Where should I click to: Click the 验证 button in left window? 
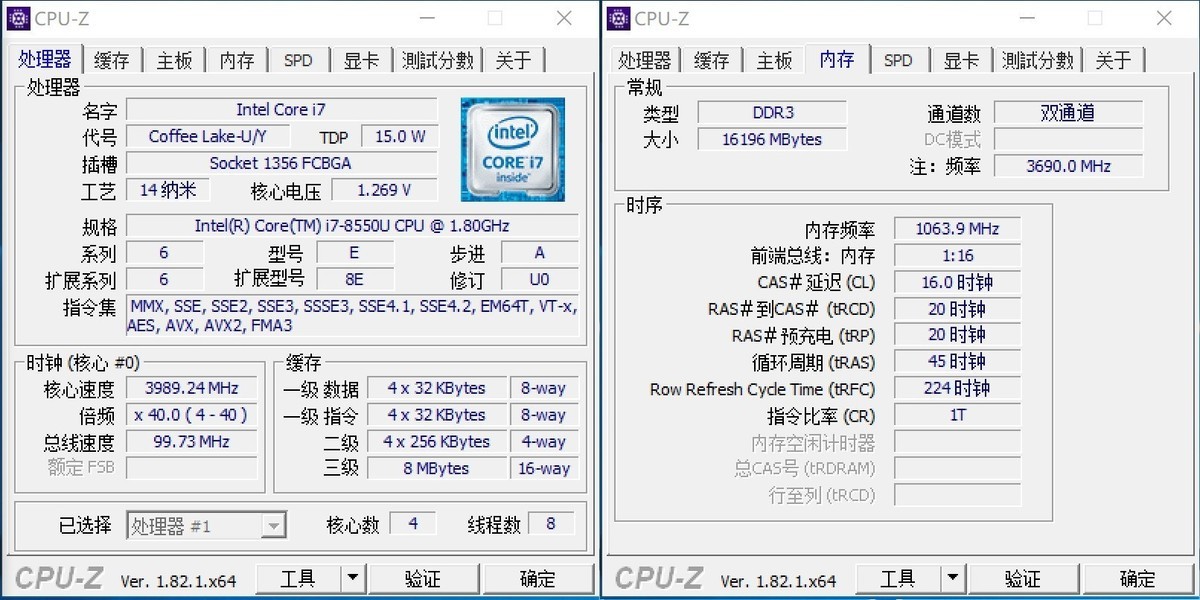coord(424,578)
